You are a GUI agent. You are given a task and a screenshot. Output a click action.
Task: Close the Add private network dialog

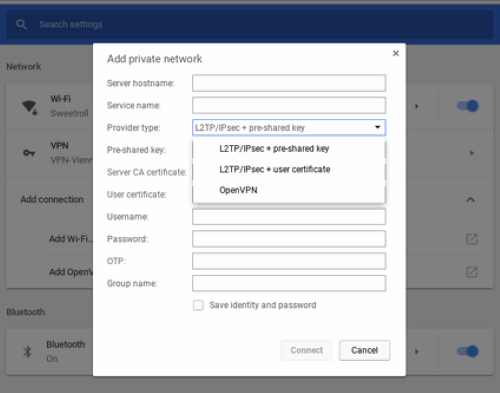click(x=396, y=53)
